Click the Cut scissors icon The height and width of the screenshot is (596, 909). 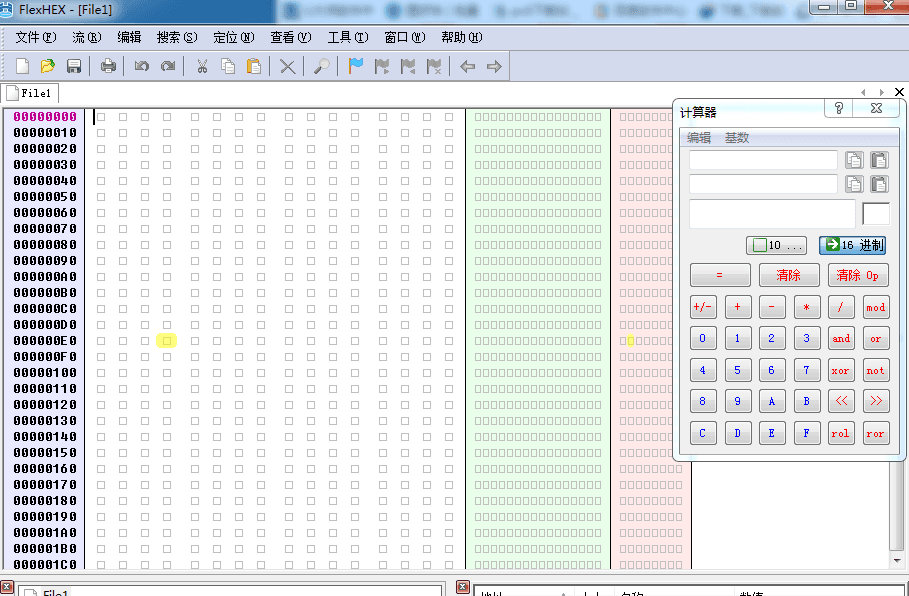point(201,66)
